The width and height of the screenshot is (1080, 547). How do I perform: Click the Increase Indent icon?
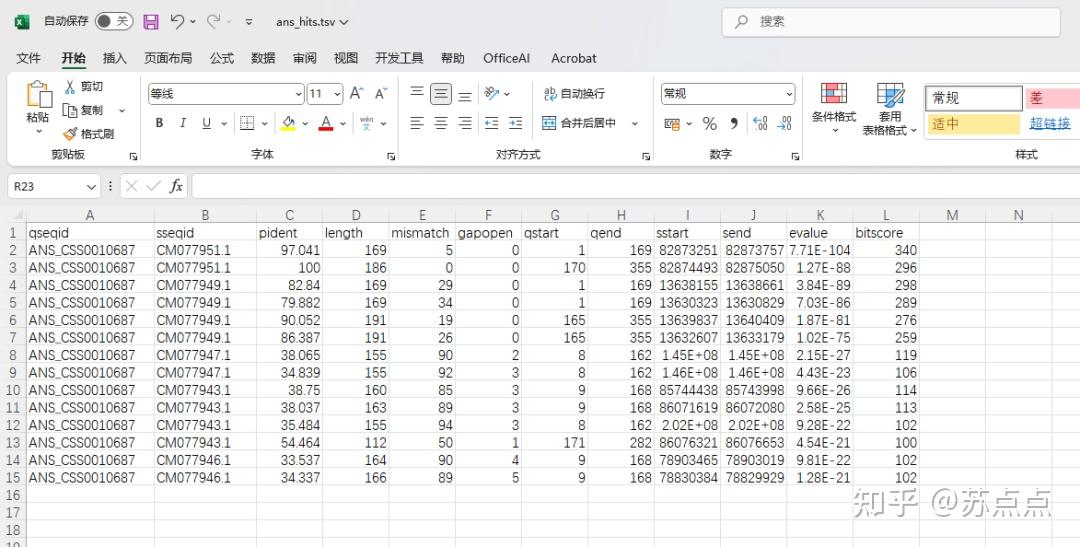(x=515, y=123)
